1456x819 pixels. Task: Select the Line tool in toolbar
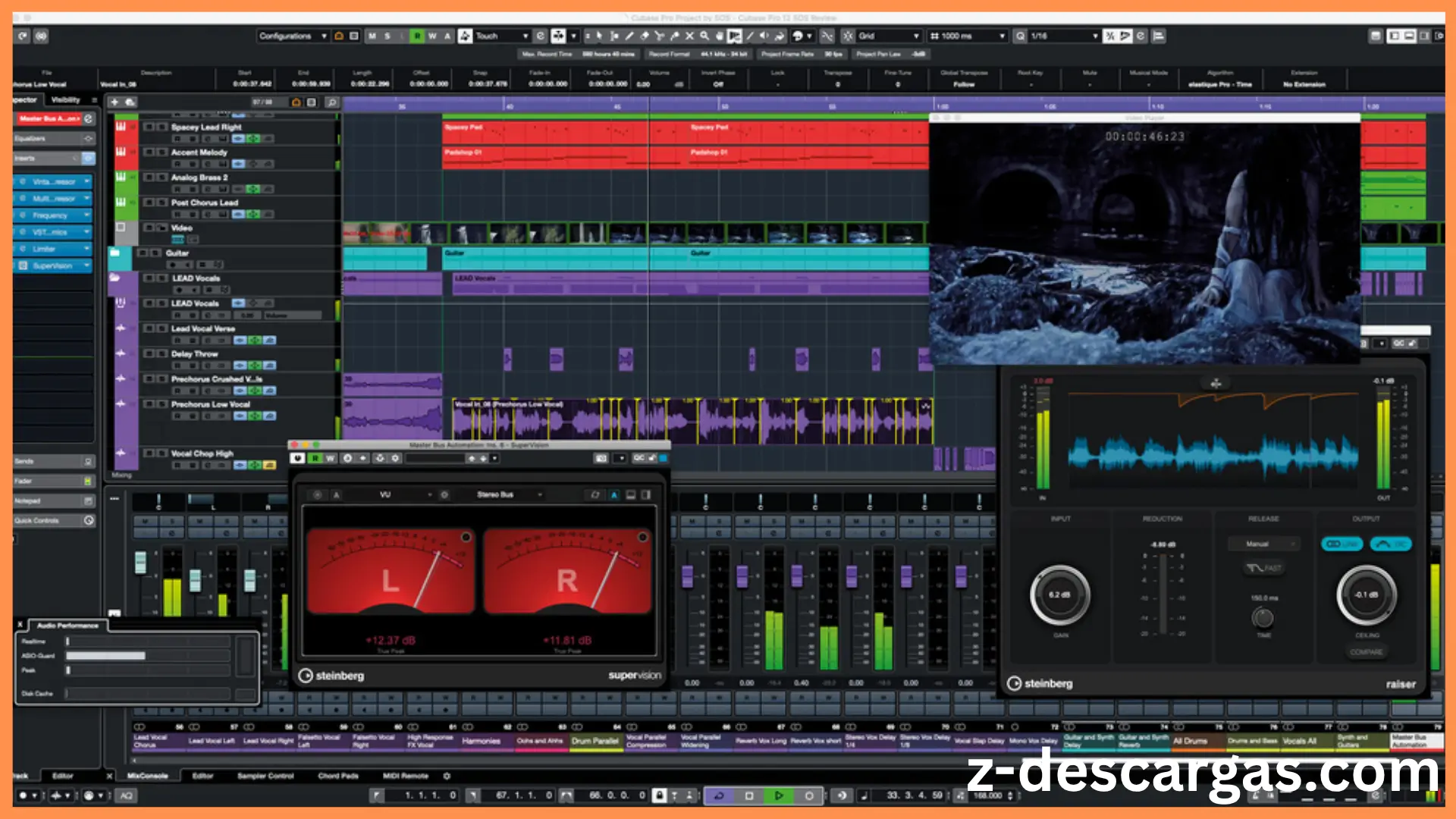point(750,36)
